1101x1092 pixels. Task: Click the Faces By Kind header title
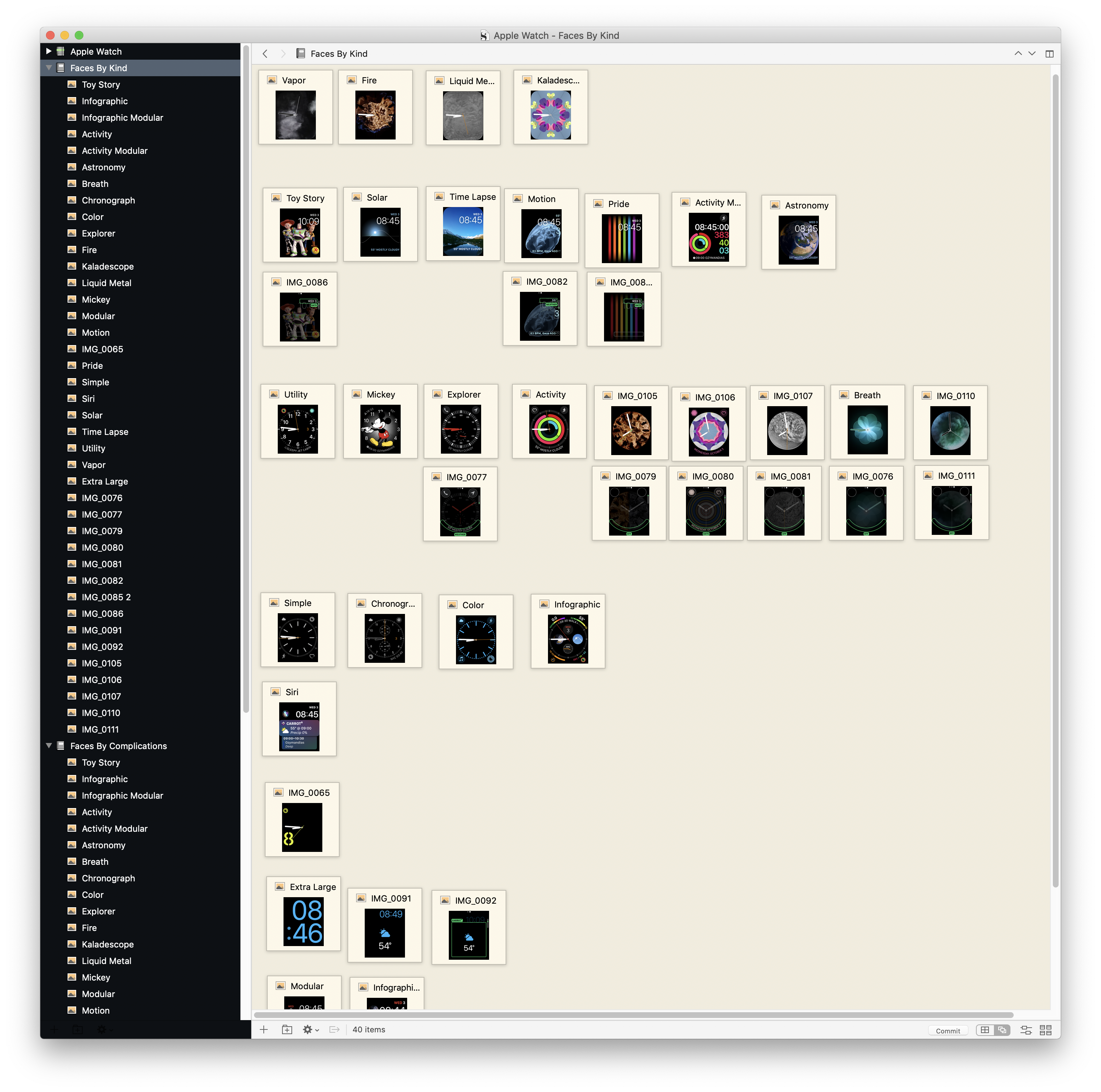point(338,54)
